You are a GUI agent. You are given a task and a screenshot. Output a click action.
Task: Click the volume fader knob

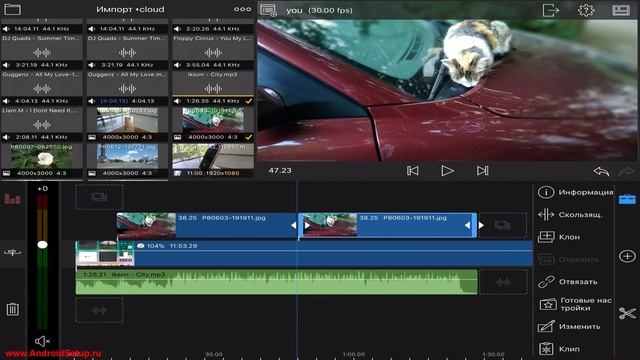click(x=42, y=244)
